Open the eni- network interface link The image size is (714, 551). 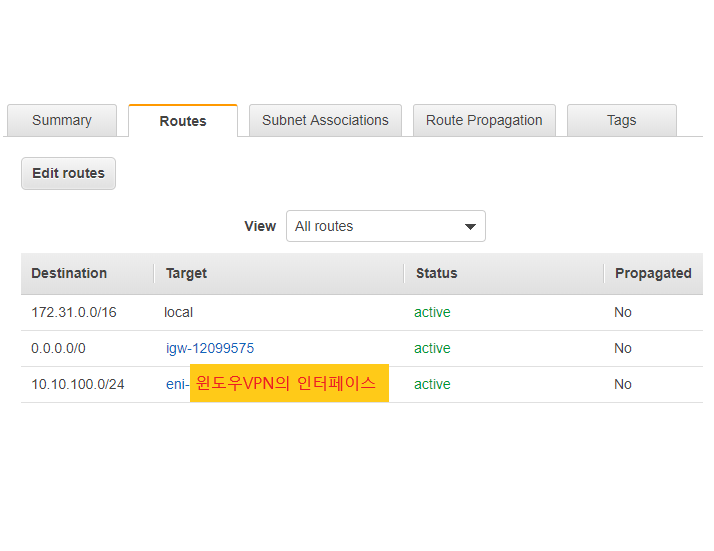[x=177, y=384]
